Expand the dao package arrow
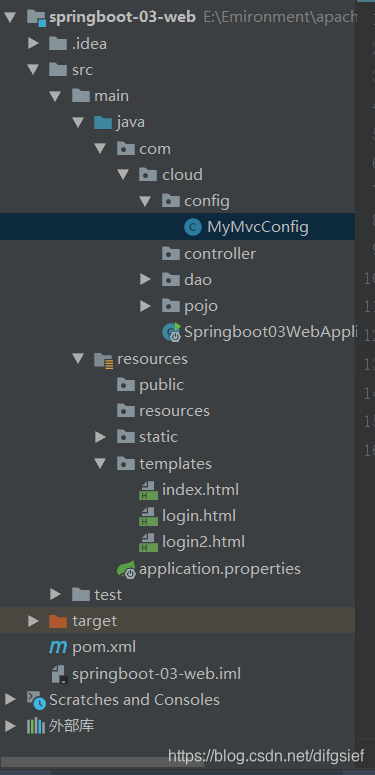The width and height of the screenshot is (375, 775). 145,280
